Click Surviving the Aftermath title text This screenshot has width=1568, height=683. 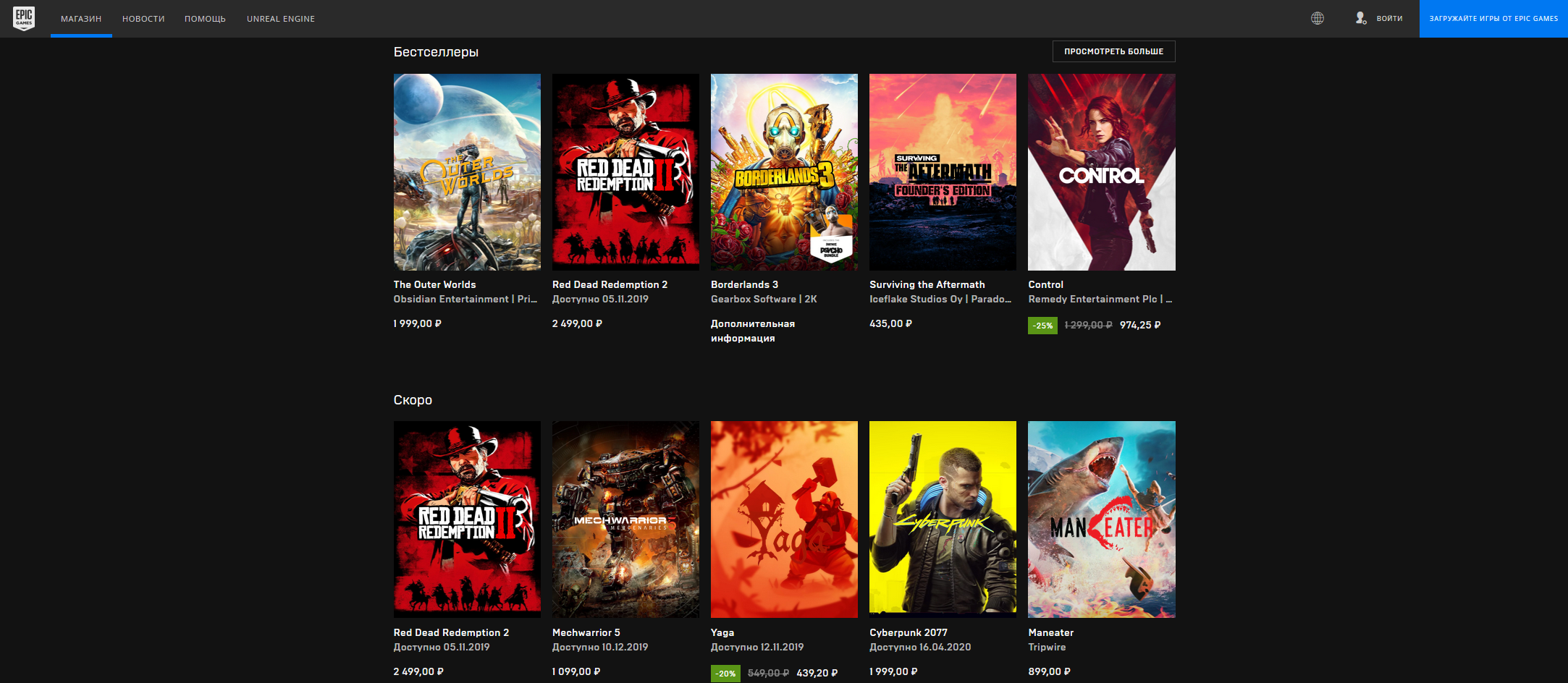pyautogui.click(x=927, y=284)
